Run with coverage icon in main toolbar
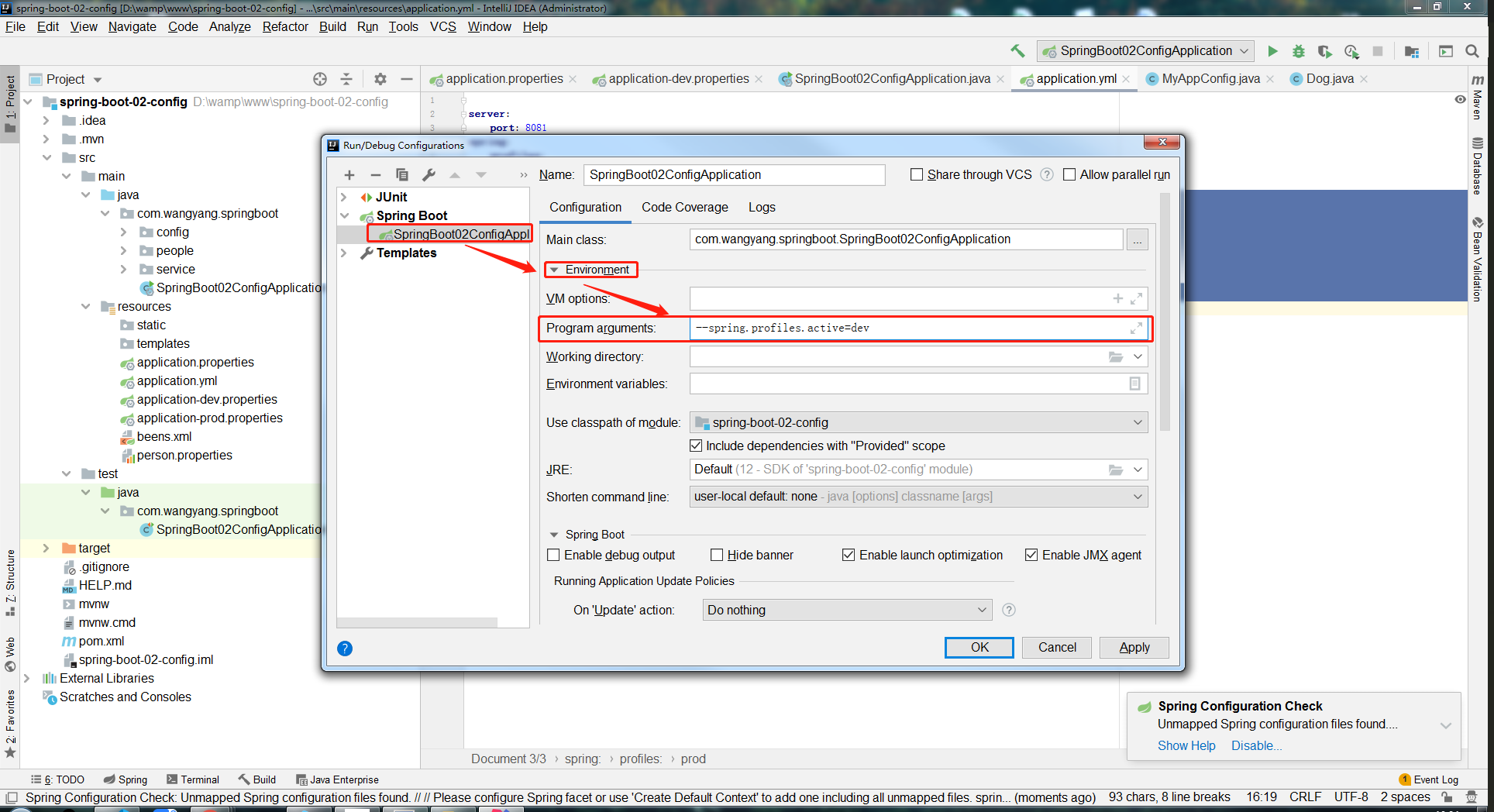 [x=1325, y=51]
